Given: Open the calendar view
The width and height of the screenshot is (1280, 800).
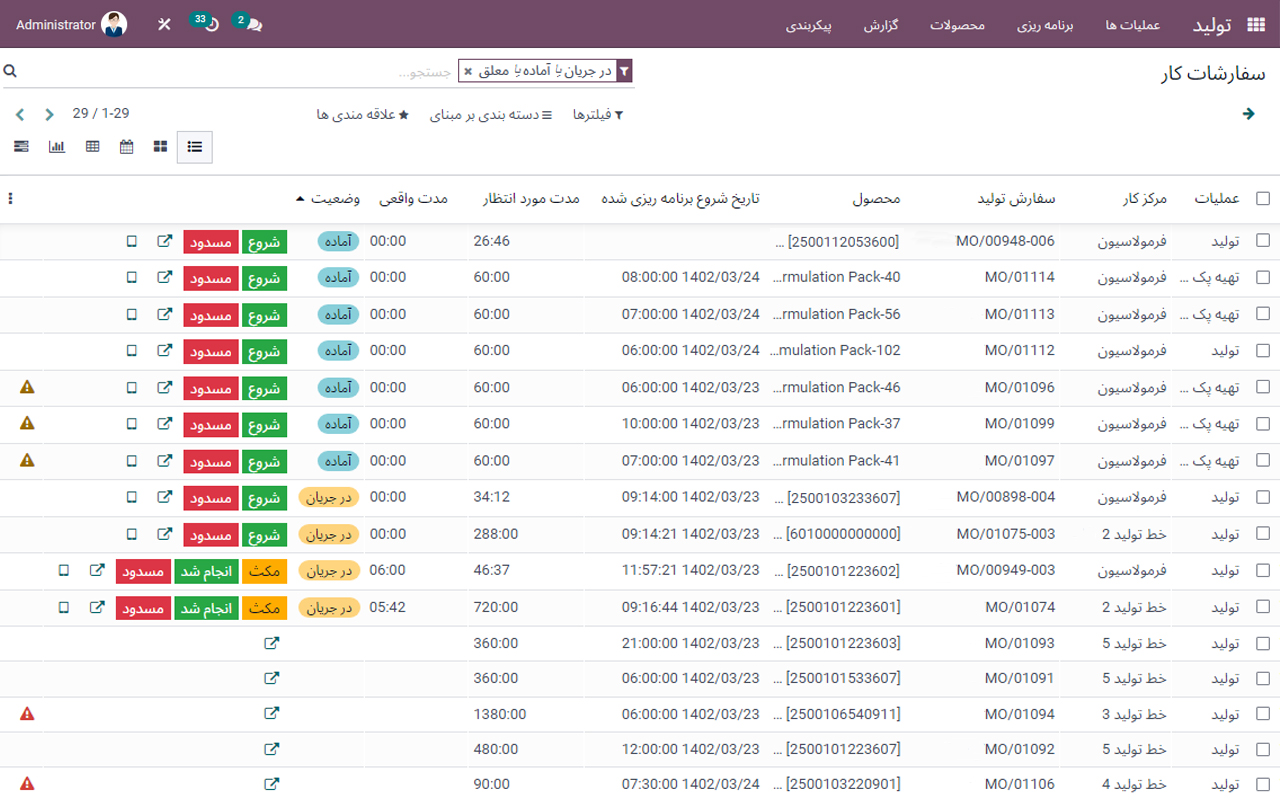Looking at the screenshot, I should [x=124, y=146].
